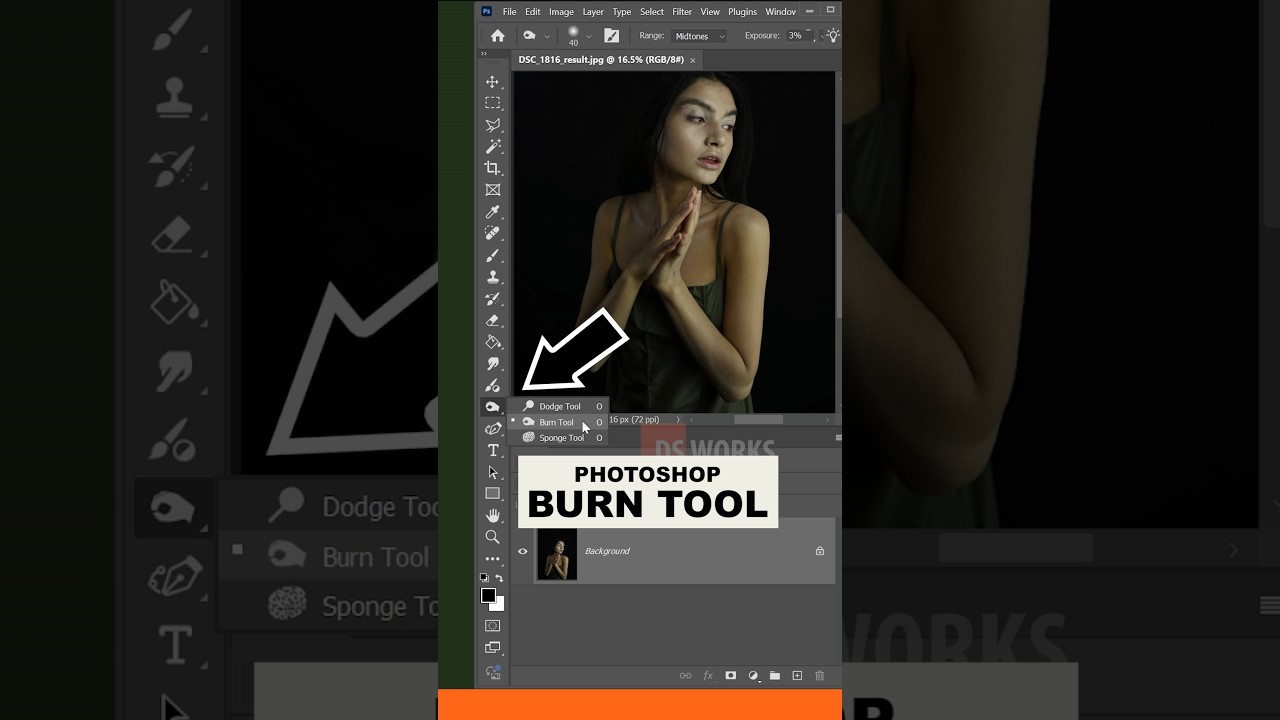This screenshot has height=720, width=1280.
Task: Select the Brush tool in toolbar
Action: (x=492, y=255)
